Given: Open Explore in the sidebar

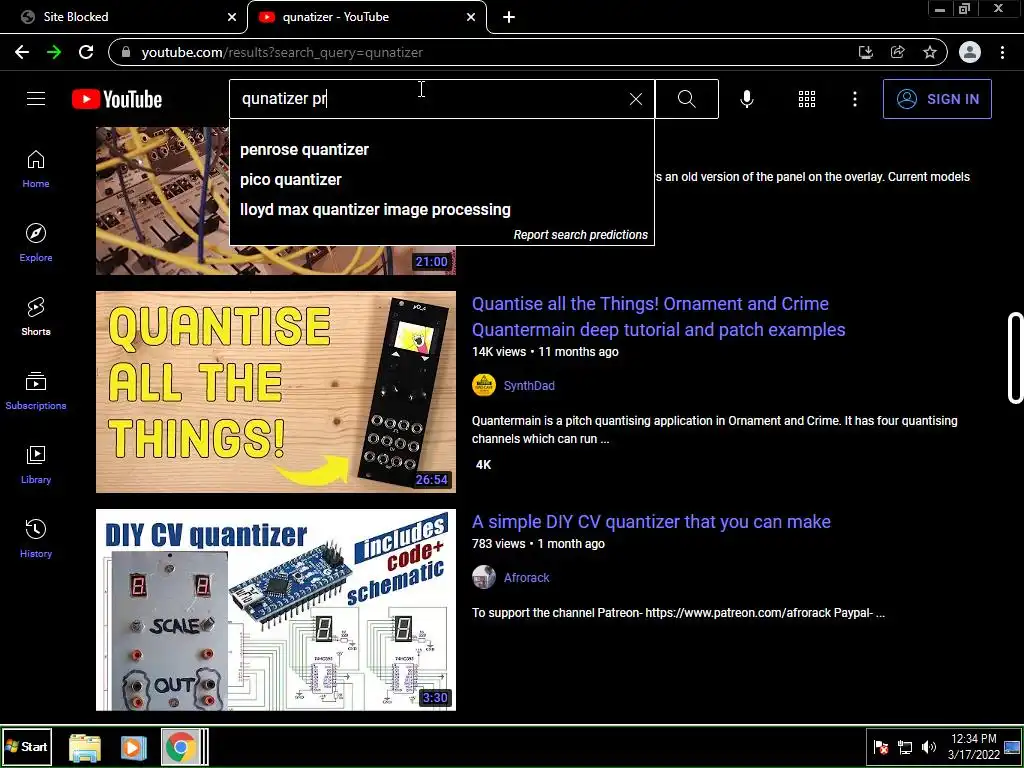Looking at the screenshot, I should tap(36, 243).
